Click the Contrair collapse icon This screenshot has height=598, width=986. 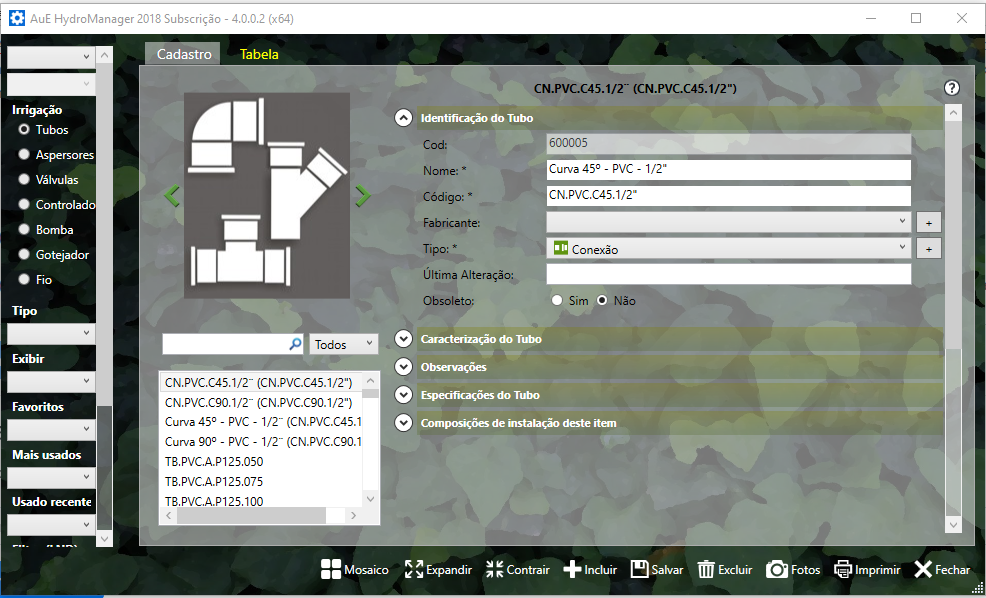494,569
